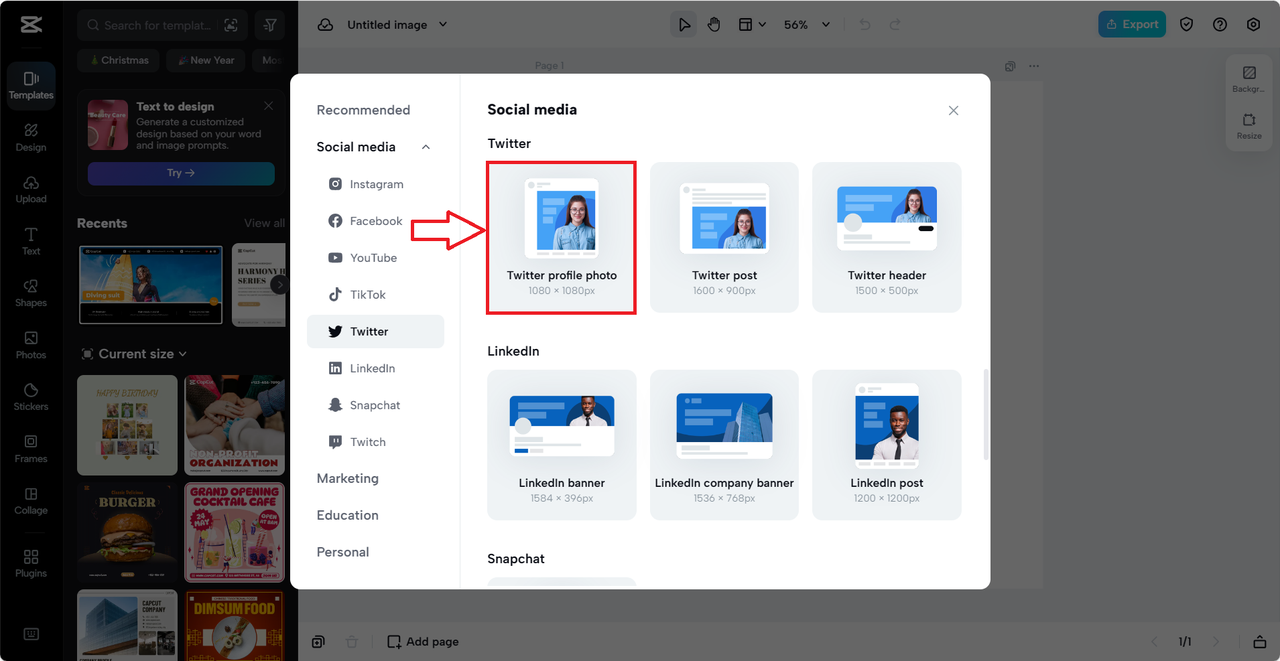Open the layout view dropdown
Screen dimensions: 1280x661
tap(752, 25)
